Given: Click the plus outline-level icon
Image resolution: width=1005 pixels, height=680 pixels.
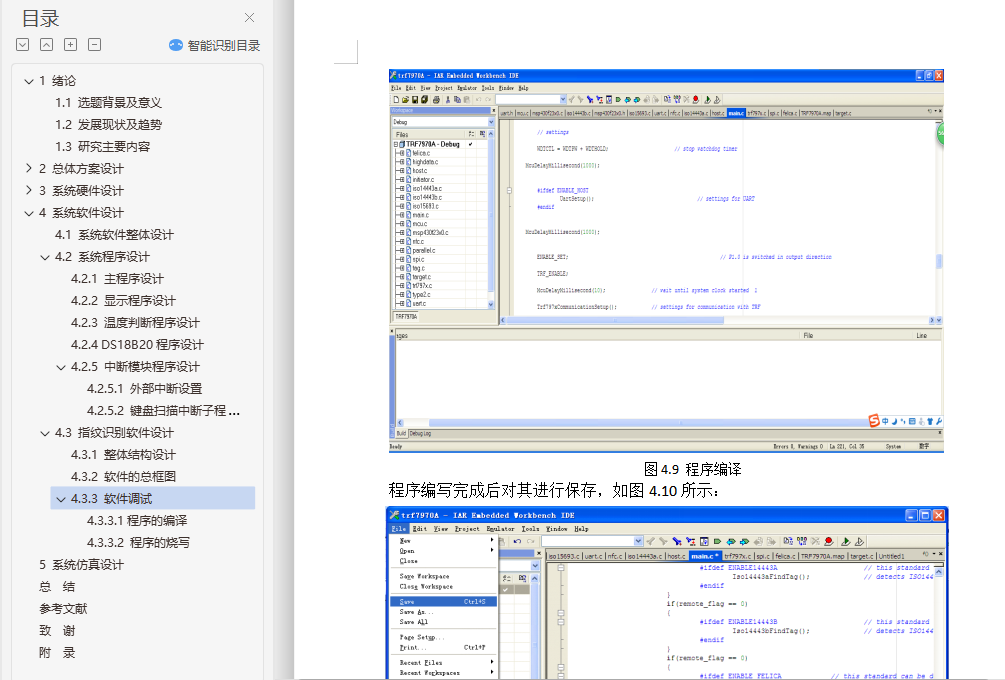Looking at the screenshot, I should click(71, 44).
